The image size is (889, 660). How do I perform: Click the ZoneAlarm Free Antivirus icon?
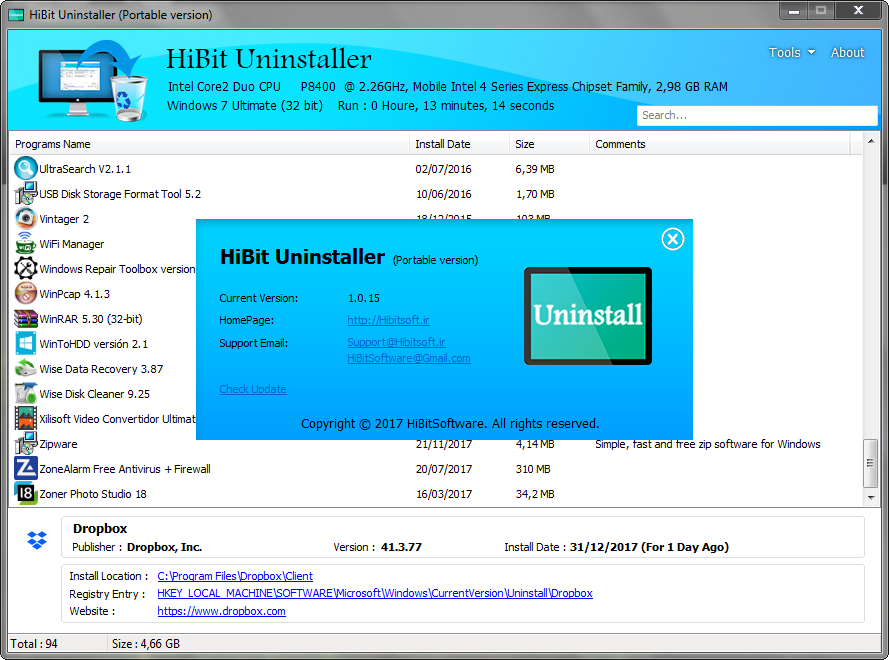click(26, 469)
